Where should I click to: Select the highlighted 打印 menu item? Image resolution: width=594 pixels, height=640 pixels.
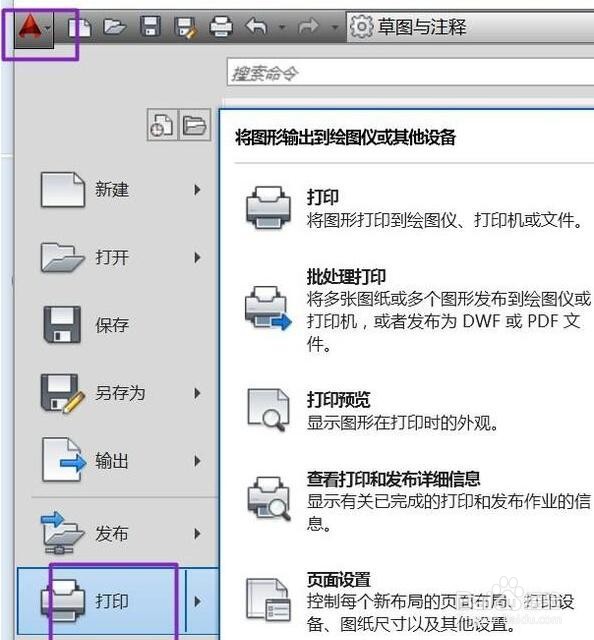[x=118, y=602]
